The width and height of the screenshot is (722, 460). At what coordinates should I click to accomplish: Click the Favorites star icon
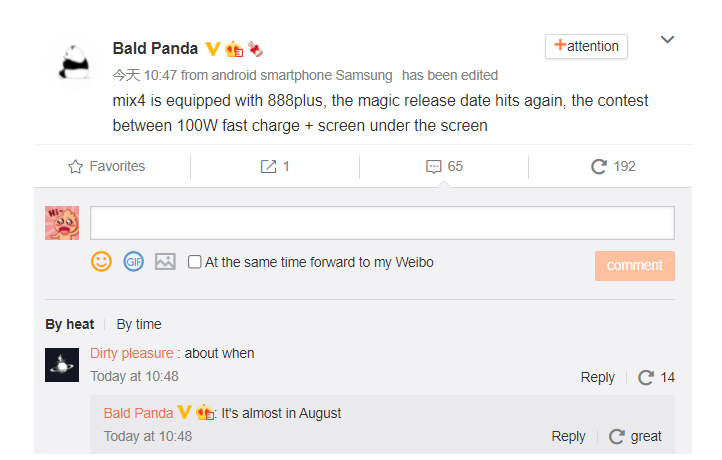tap(76, 166)
